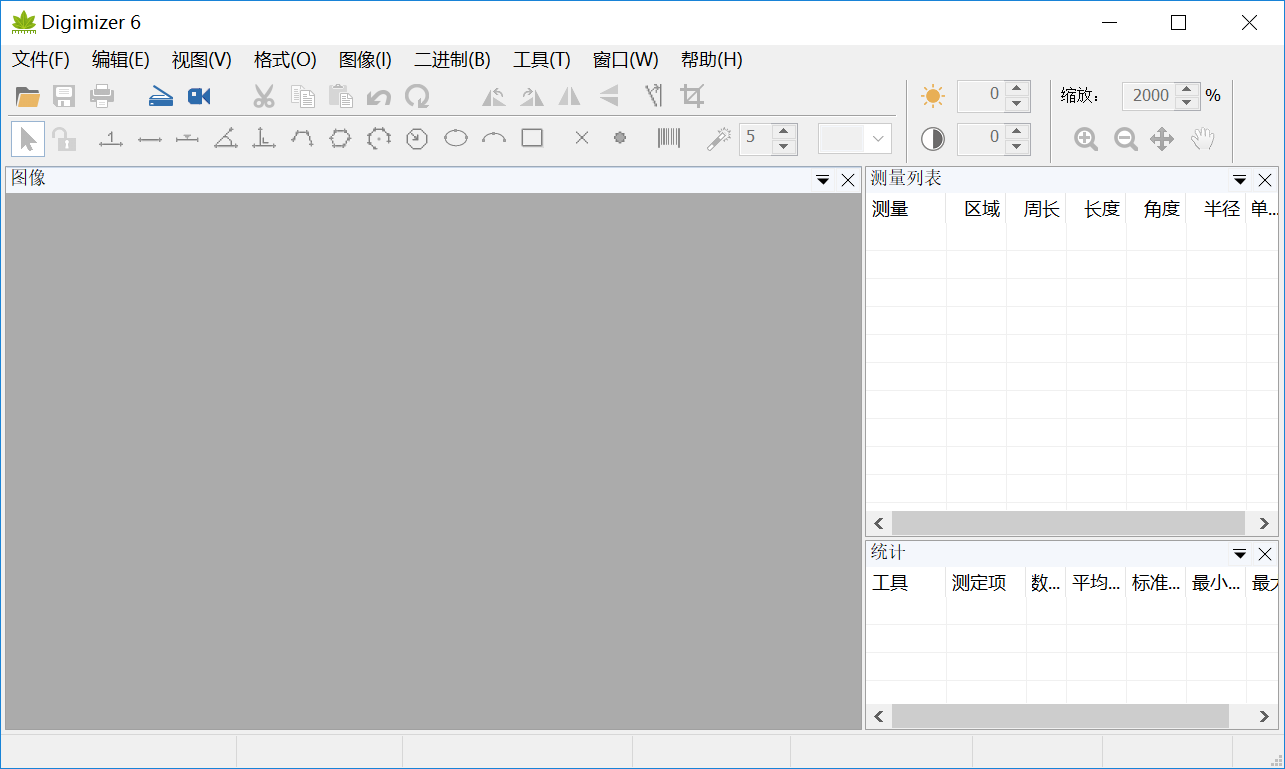Click the save (floppy disk) icon
This screenshot has height=769, width=1285.
pos(64,97)
